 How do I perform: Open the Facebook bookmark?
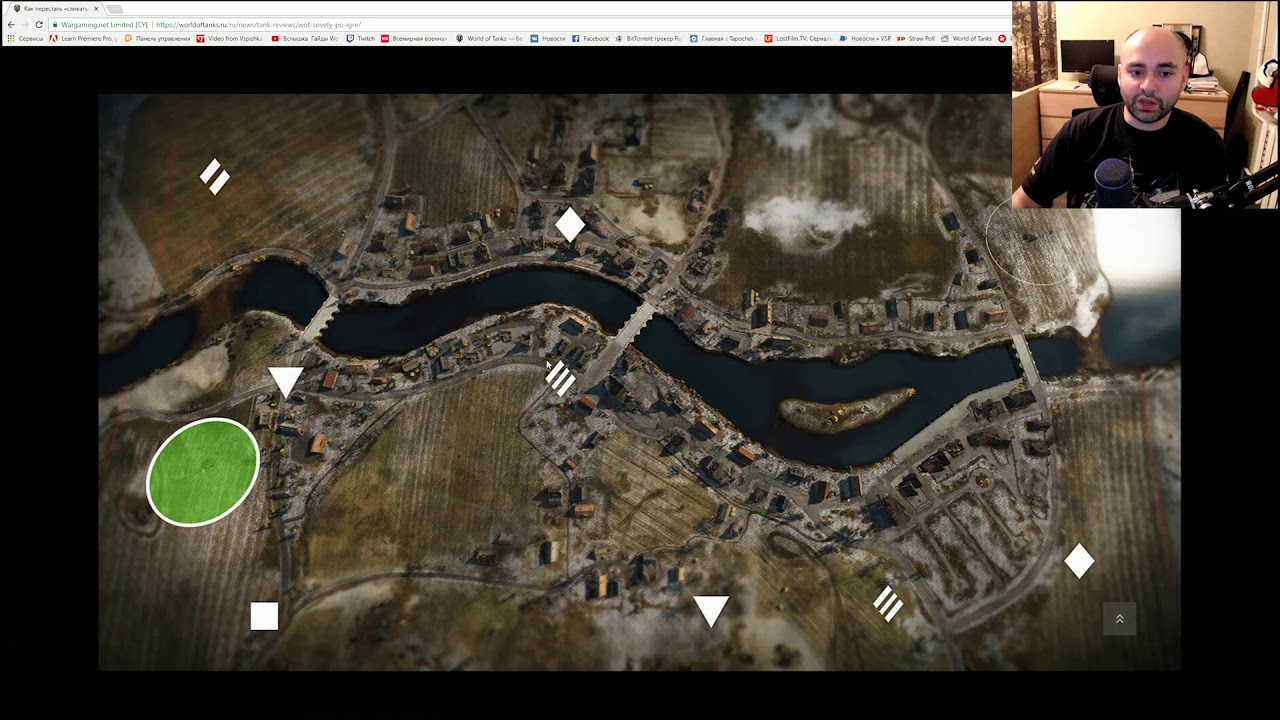(590, 38)
